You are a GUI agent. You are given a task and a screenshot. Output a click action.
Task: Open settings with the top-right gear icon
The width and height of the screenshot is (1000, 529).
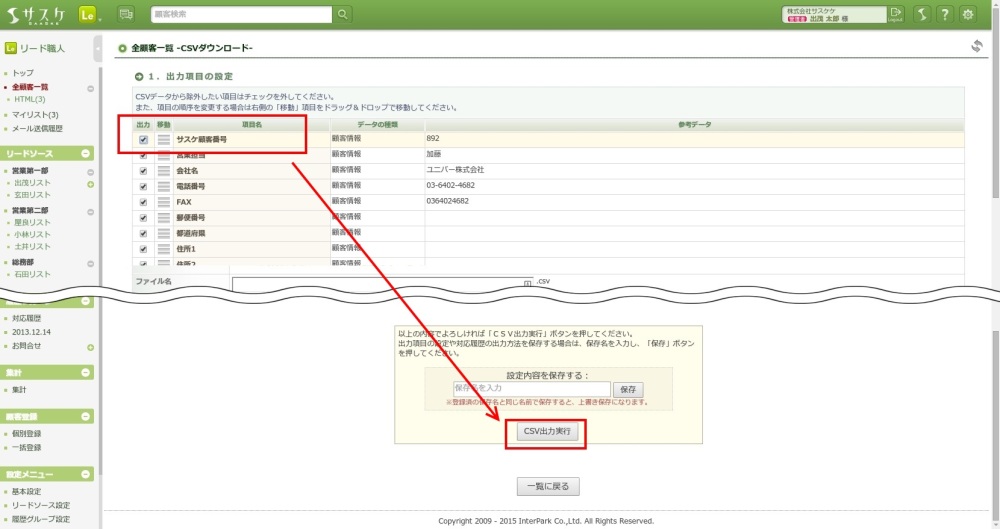coord(968,14)
